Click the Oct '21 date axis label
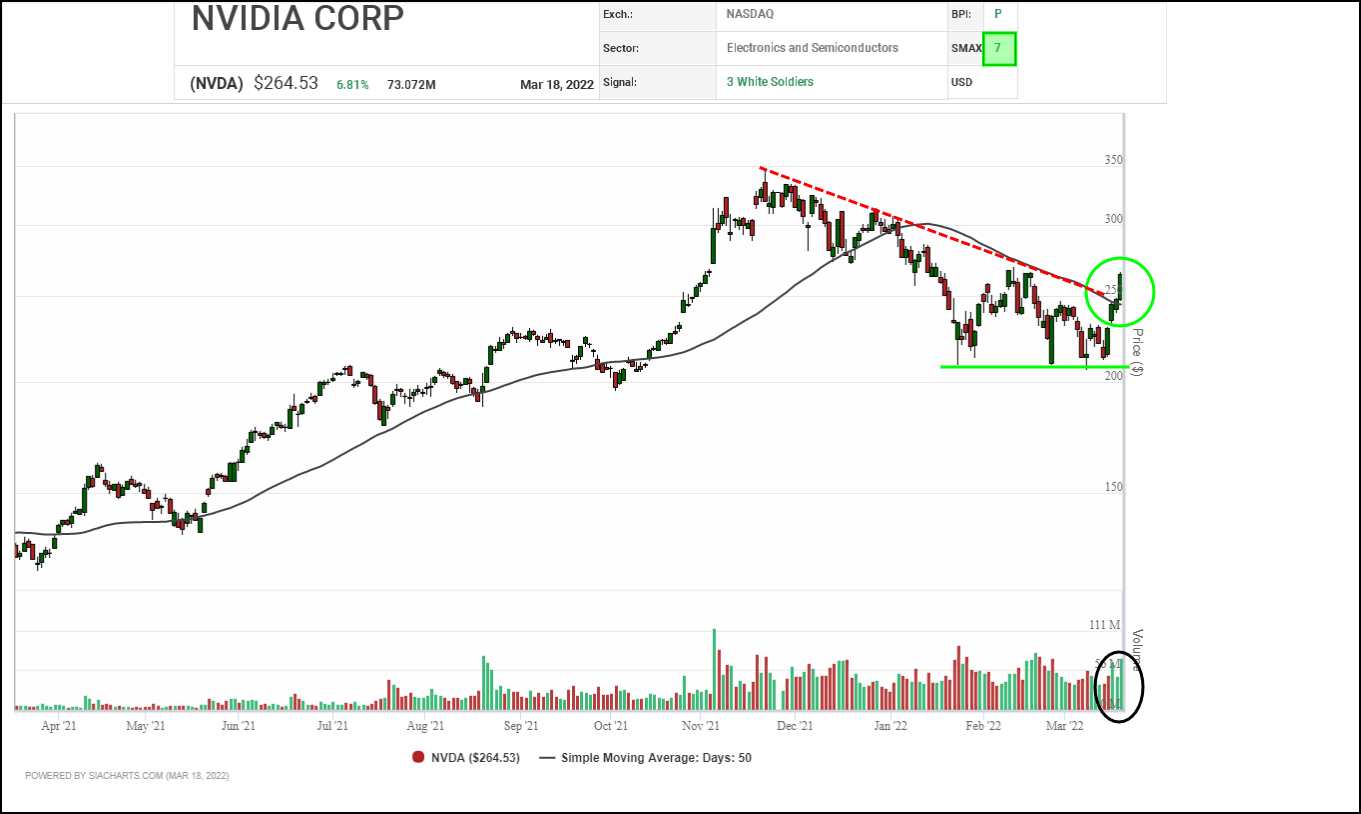This screenshot has width=1361, height=814. (x=610, y=726)
